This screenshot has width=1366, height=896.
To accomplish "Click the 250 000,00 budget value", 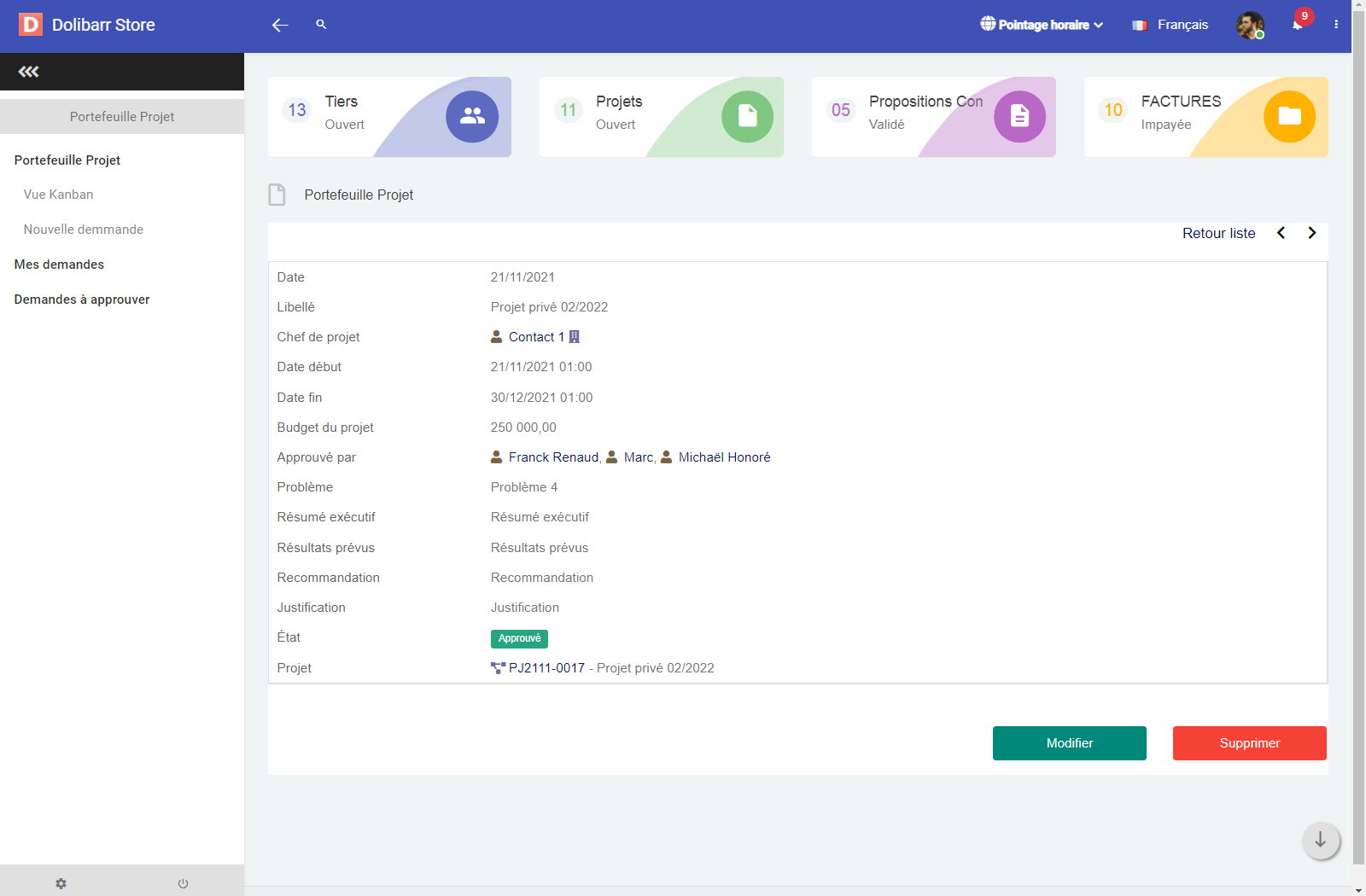I will 523,428.
